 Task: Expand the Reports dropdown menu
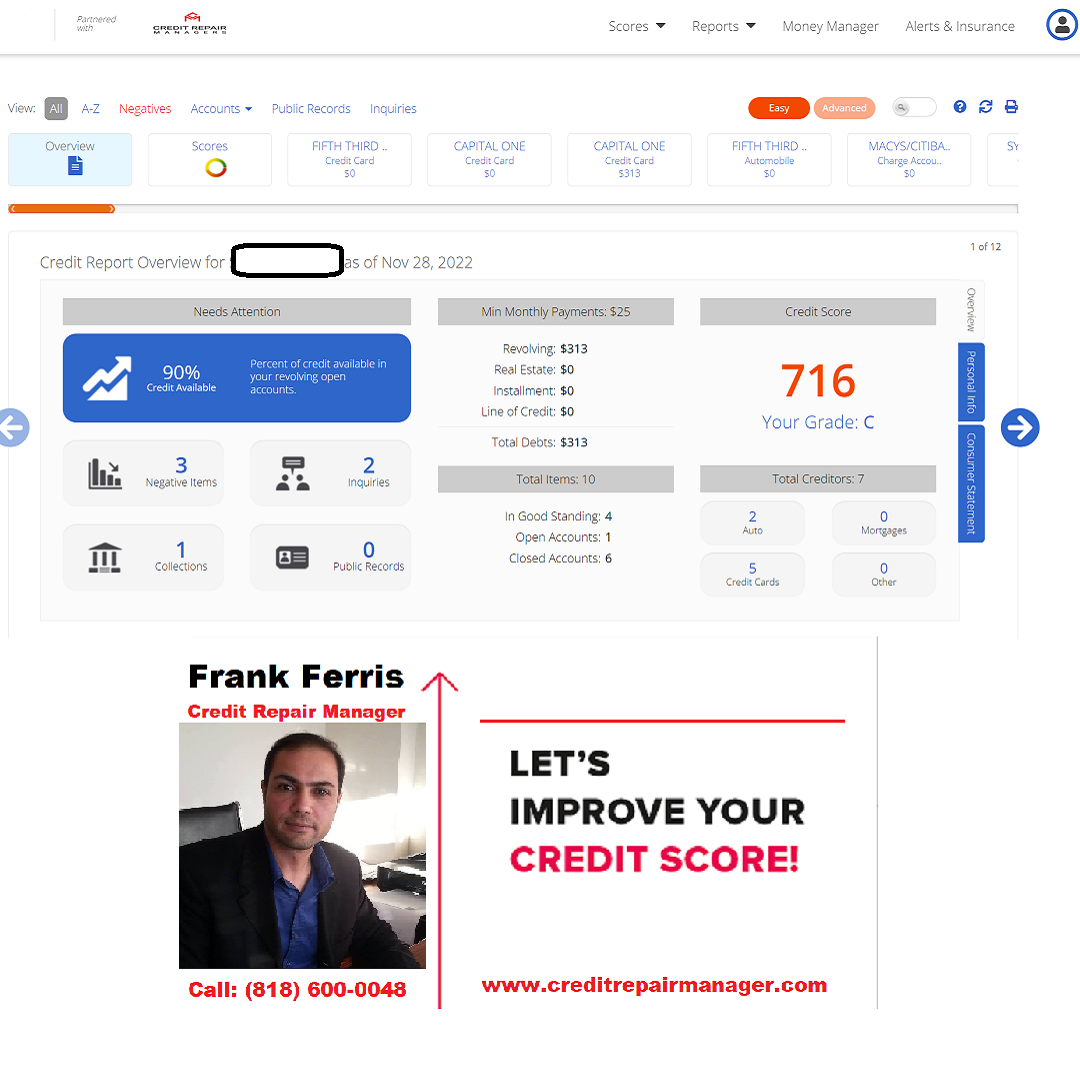pyautogui.click(x=723, y=26)
